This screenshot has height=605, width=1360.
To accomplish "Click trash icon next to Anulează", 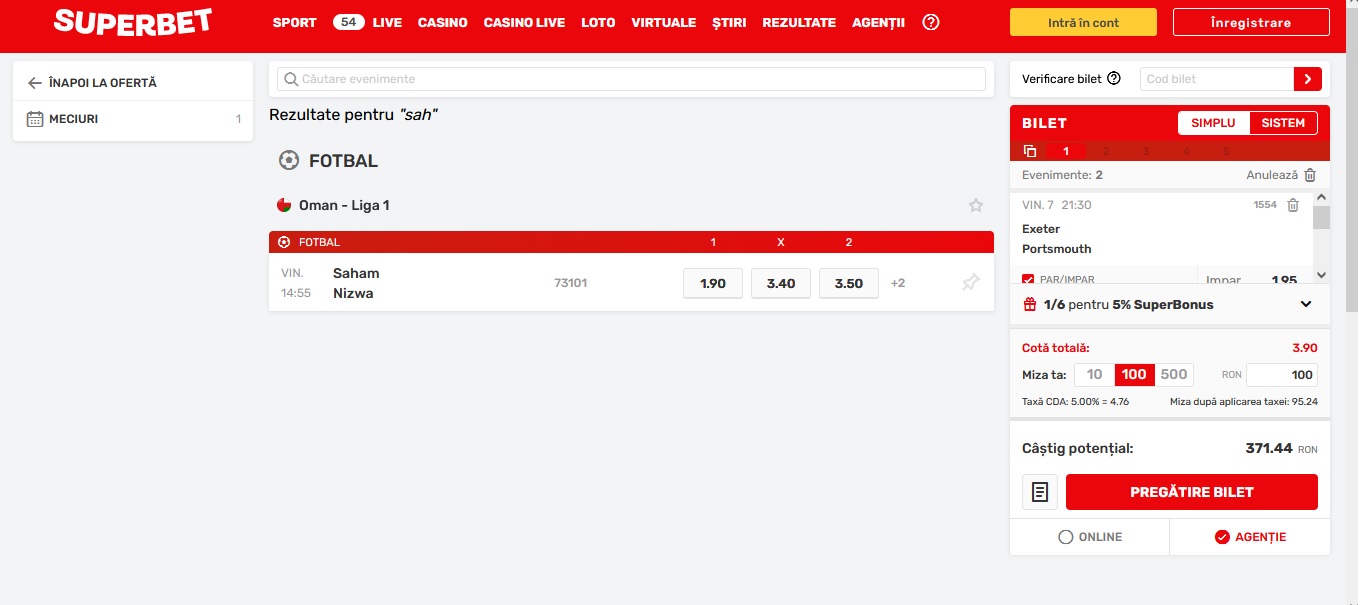I will (x=1310, y=175).
